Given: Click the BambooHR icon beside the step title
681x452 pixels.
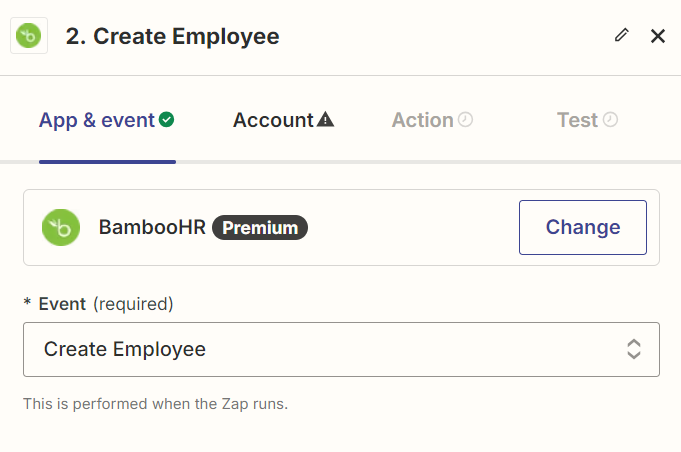Looking at the screenshot, I should click(x=29, y=37).
